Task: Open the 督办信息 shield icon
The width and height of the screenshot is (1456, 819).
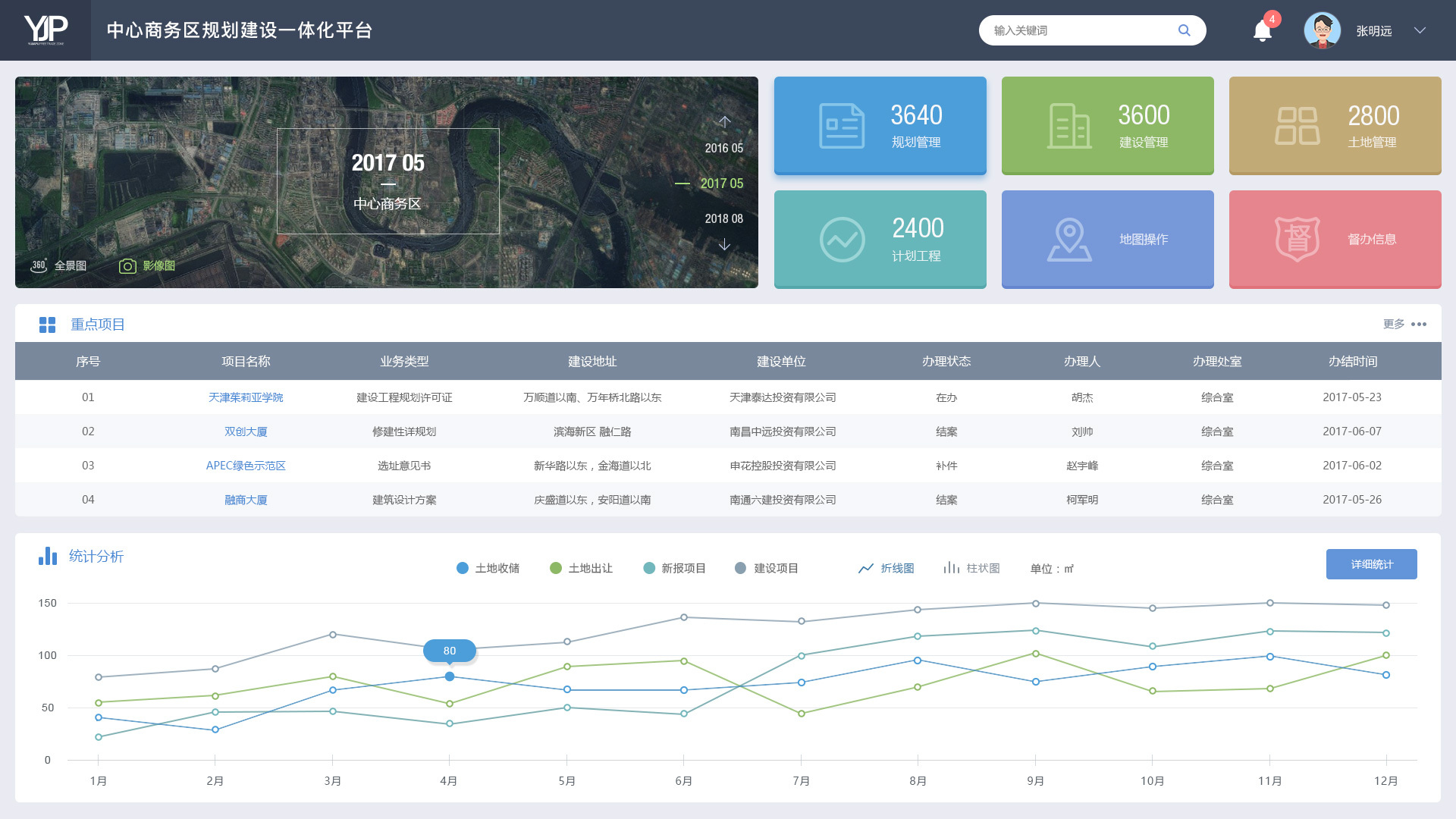Action: click(1297, 240)
